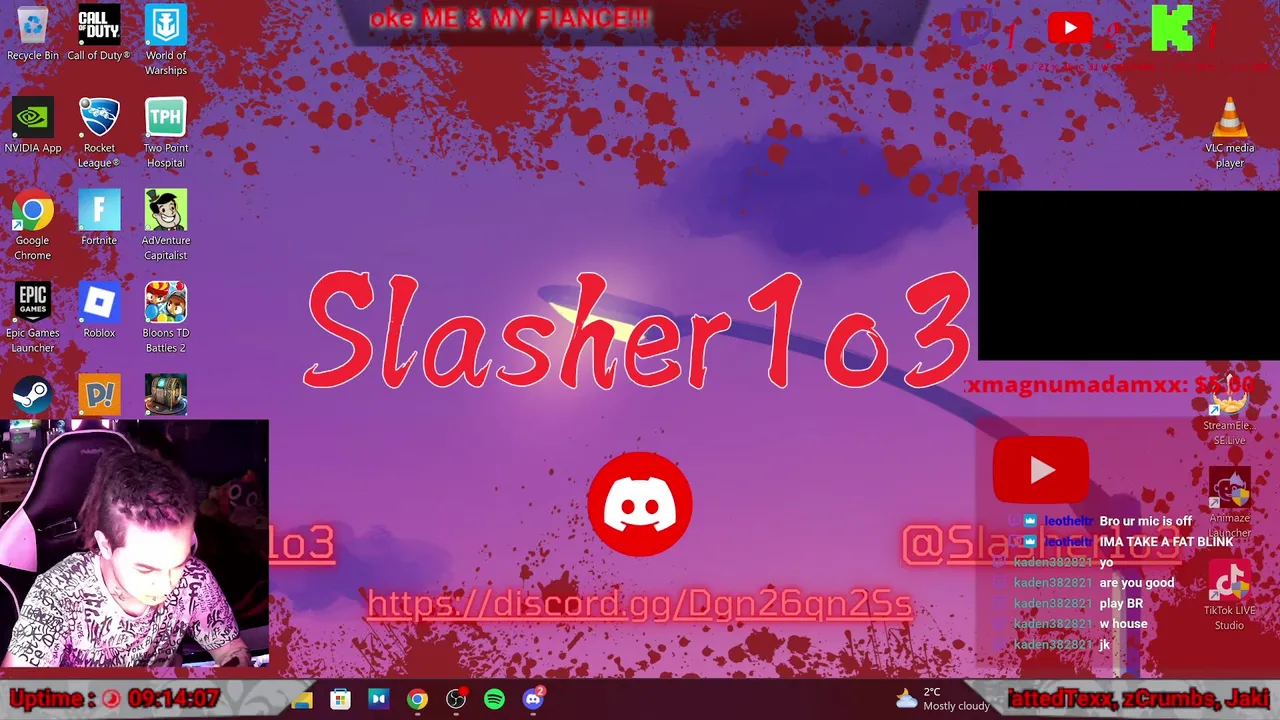This screenshot has width=1280, height=720.
Task: Click the xmagnumadamxx donation alert text
Action: 1110,385
